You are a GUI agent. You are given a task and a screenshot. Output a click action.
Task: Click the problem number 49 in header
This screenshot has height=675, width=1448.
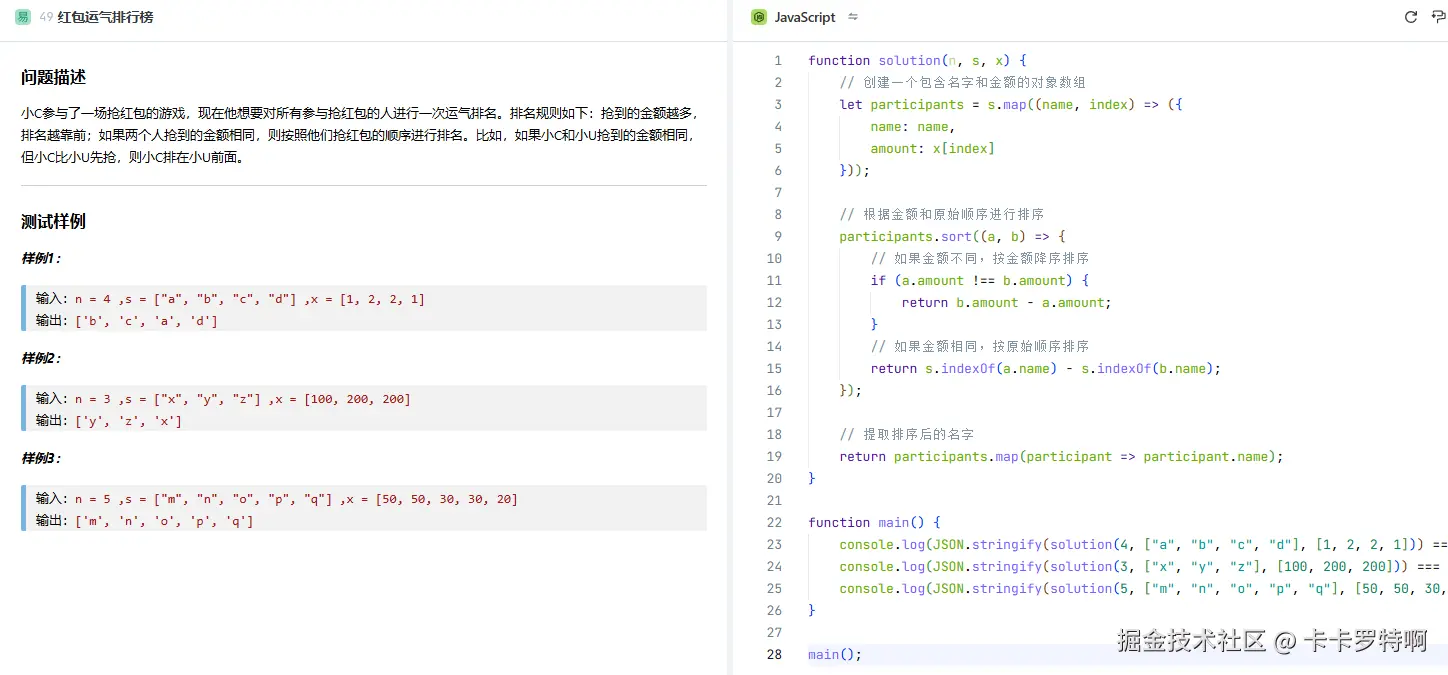click(46, 17)
